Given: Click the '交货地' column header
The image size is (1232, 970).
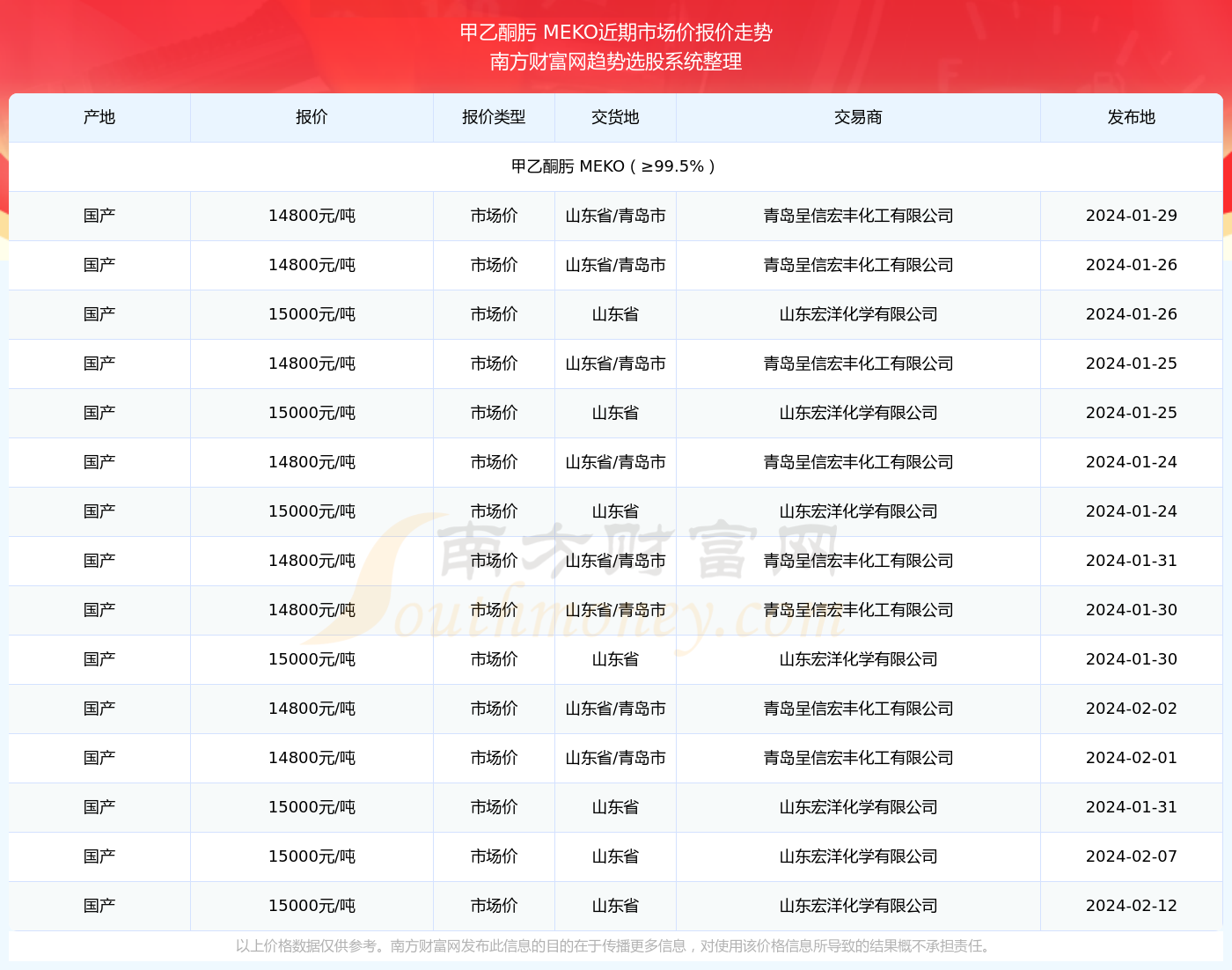Looking at the screenshot, I should [615, 117].
